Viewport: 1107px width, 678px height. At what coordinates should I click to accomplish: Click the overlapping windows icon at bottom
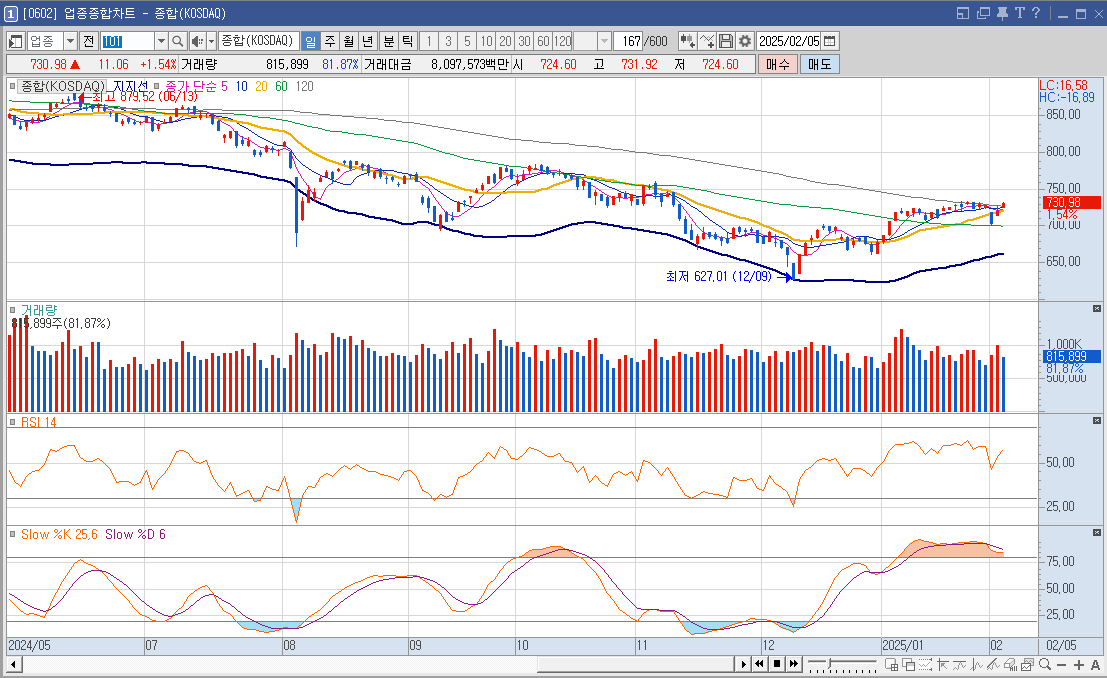(908, 665)
